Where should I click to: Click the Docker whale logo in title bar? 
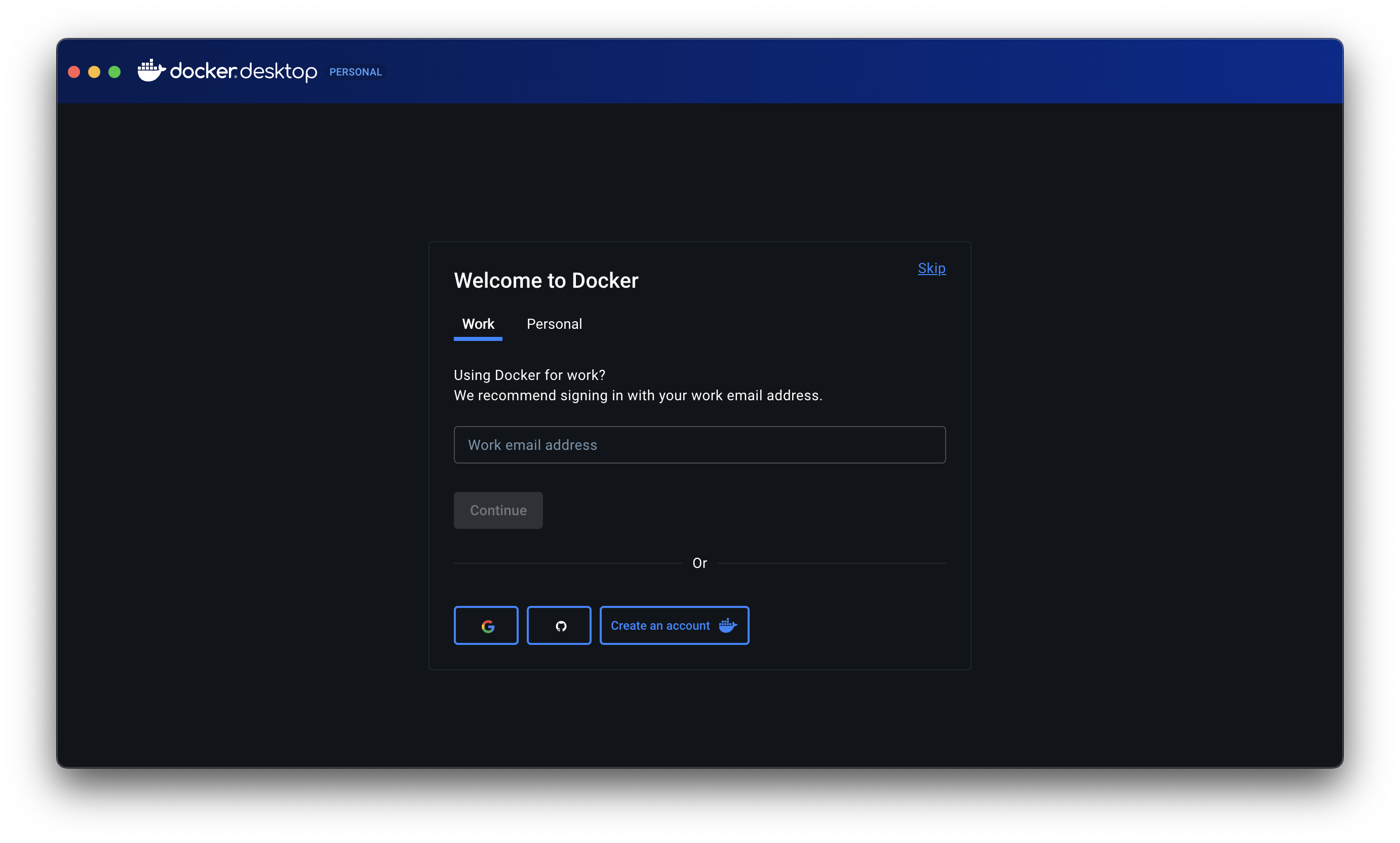tap(151, 71)
